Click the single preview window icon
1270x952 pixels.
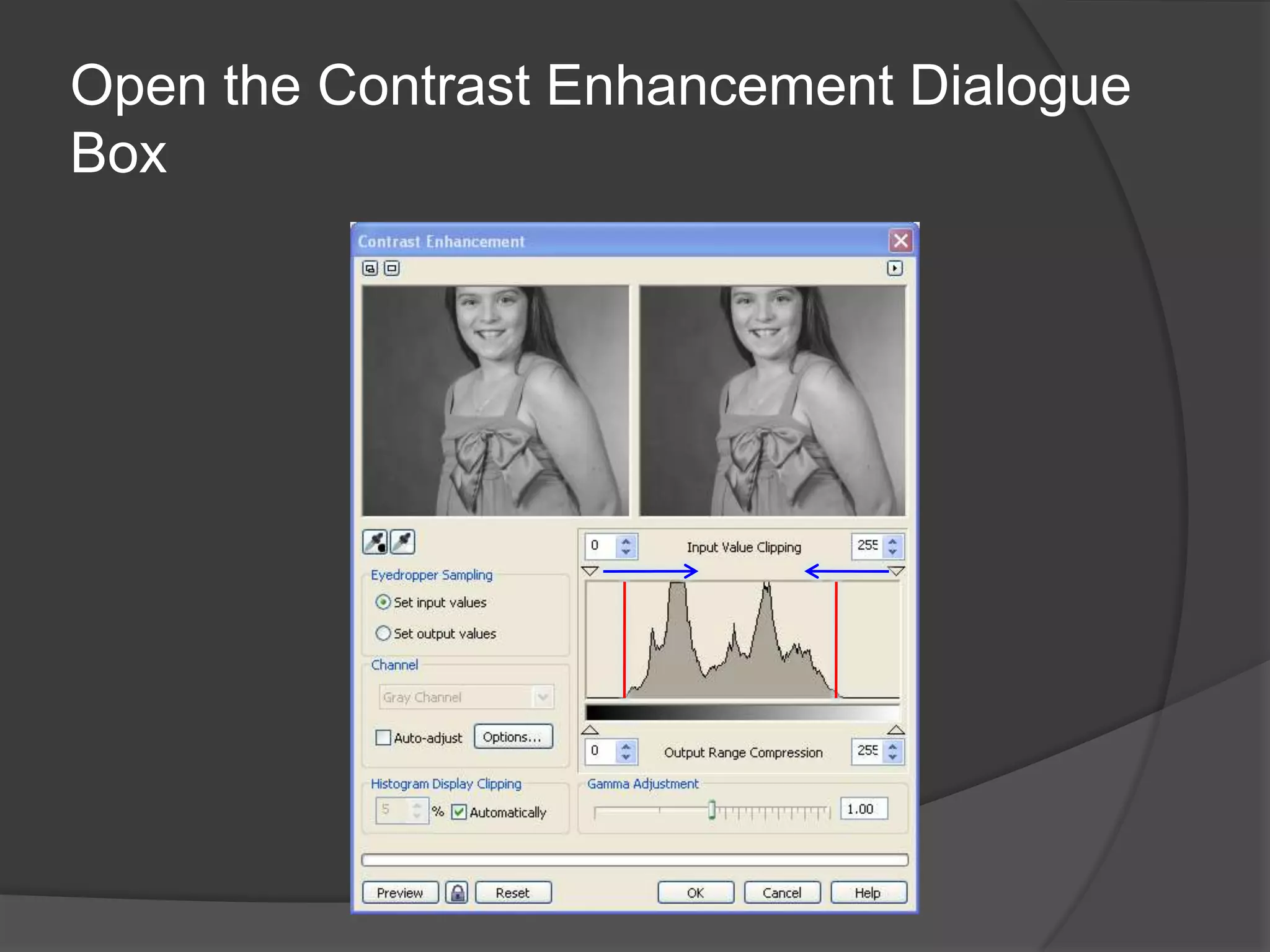pos(392,268)
